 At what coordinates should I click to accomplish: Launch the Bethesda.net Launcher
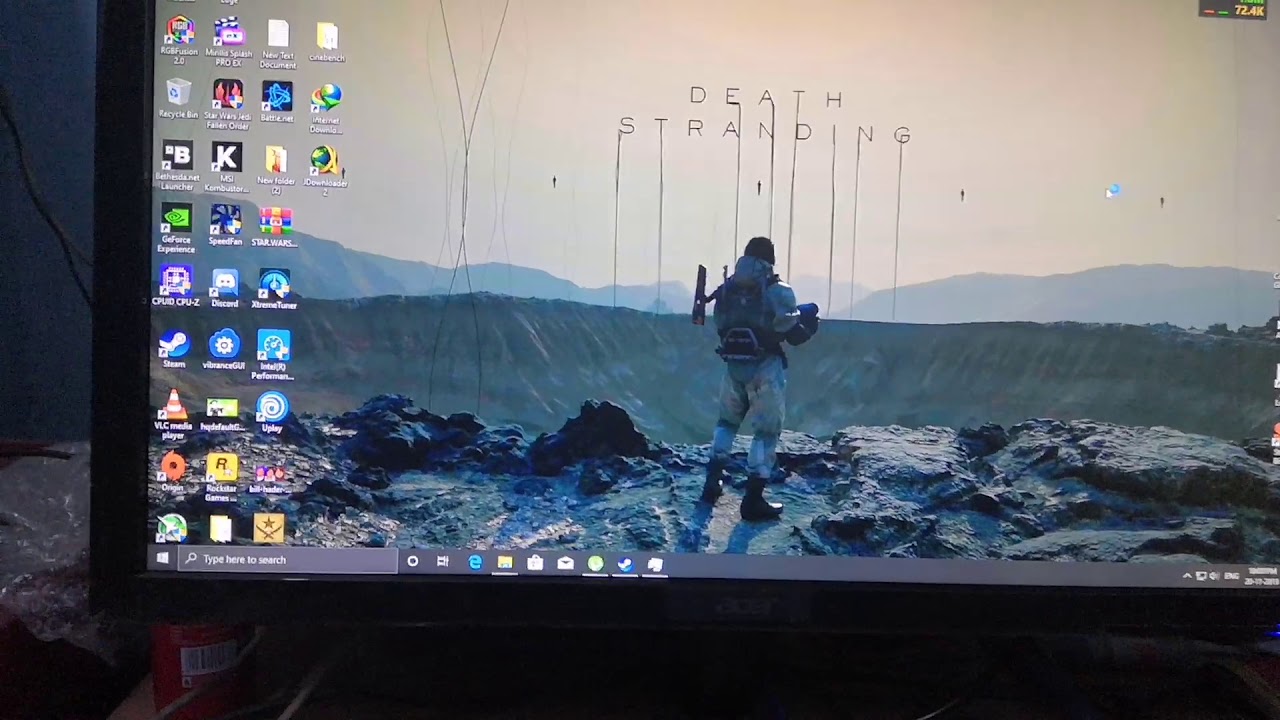coord(177,166)
